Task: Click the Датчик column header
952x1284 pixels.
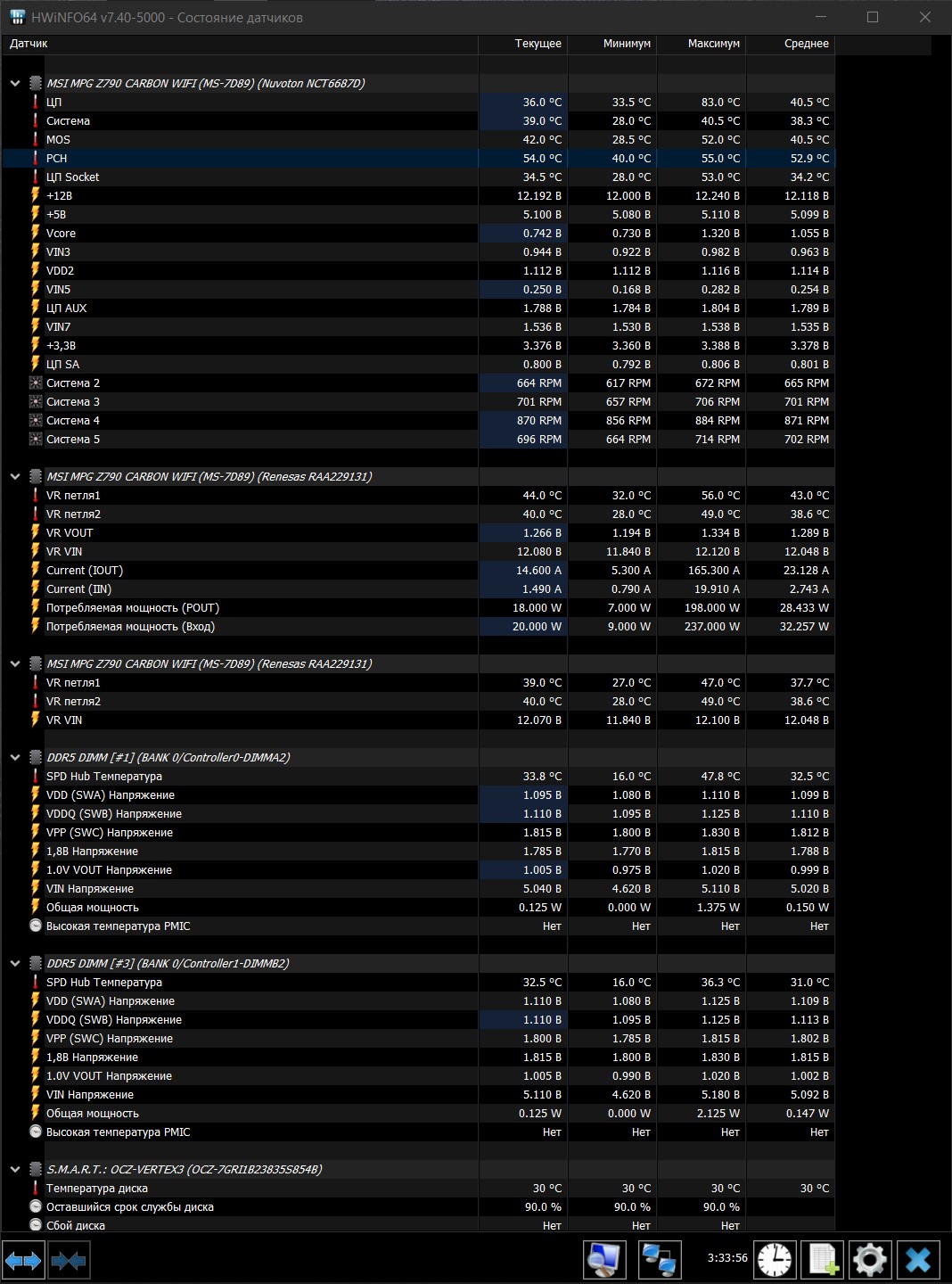Action: [x=241, y=44]
